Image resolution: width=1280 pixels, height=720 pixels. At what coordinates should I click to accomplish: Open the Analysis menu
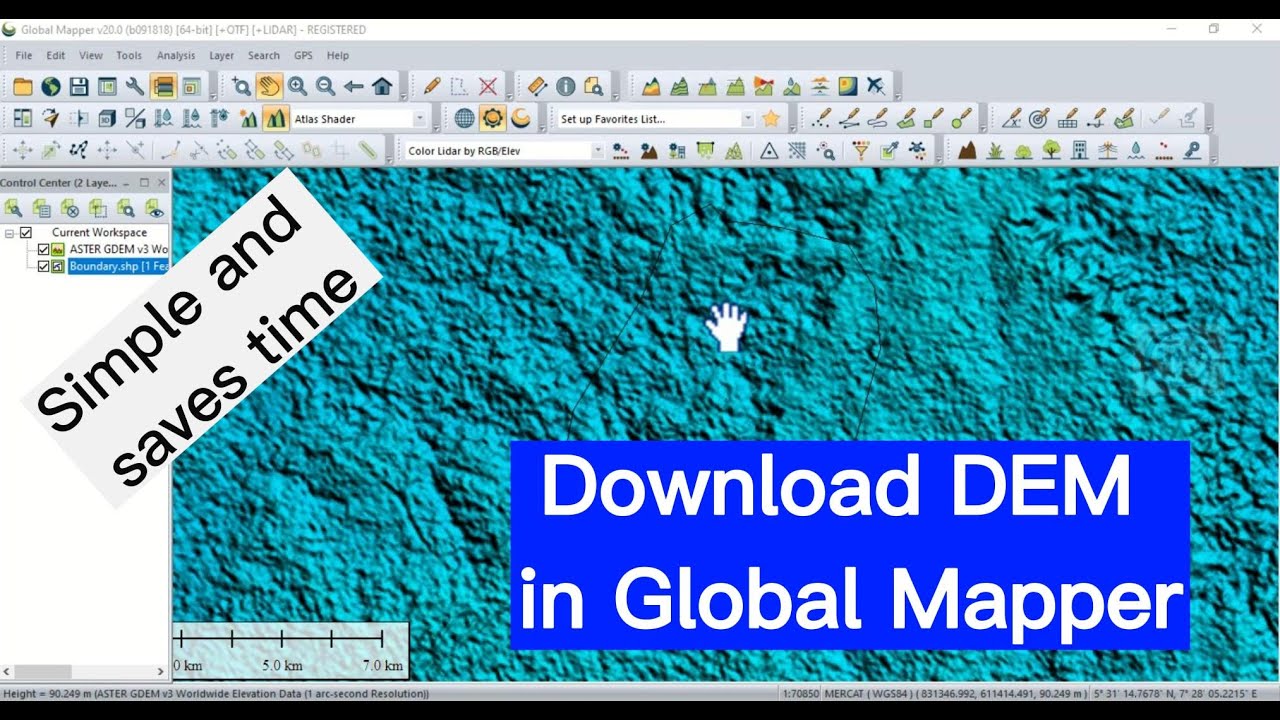point(176,55)
